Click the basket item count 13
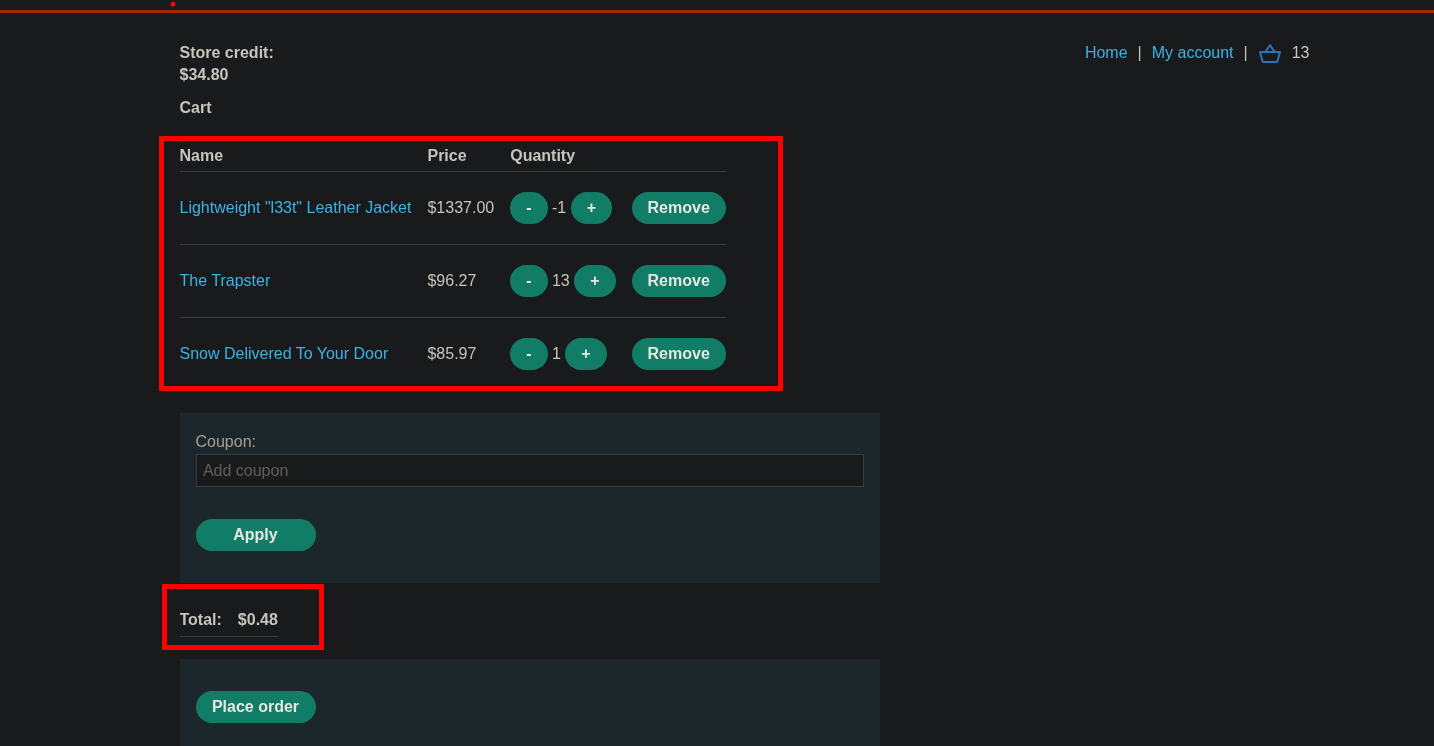The image size is (1434, 746). 1300,53
